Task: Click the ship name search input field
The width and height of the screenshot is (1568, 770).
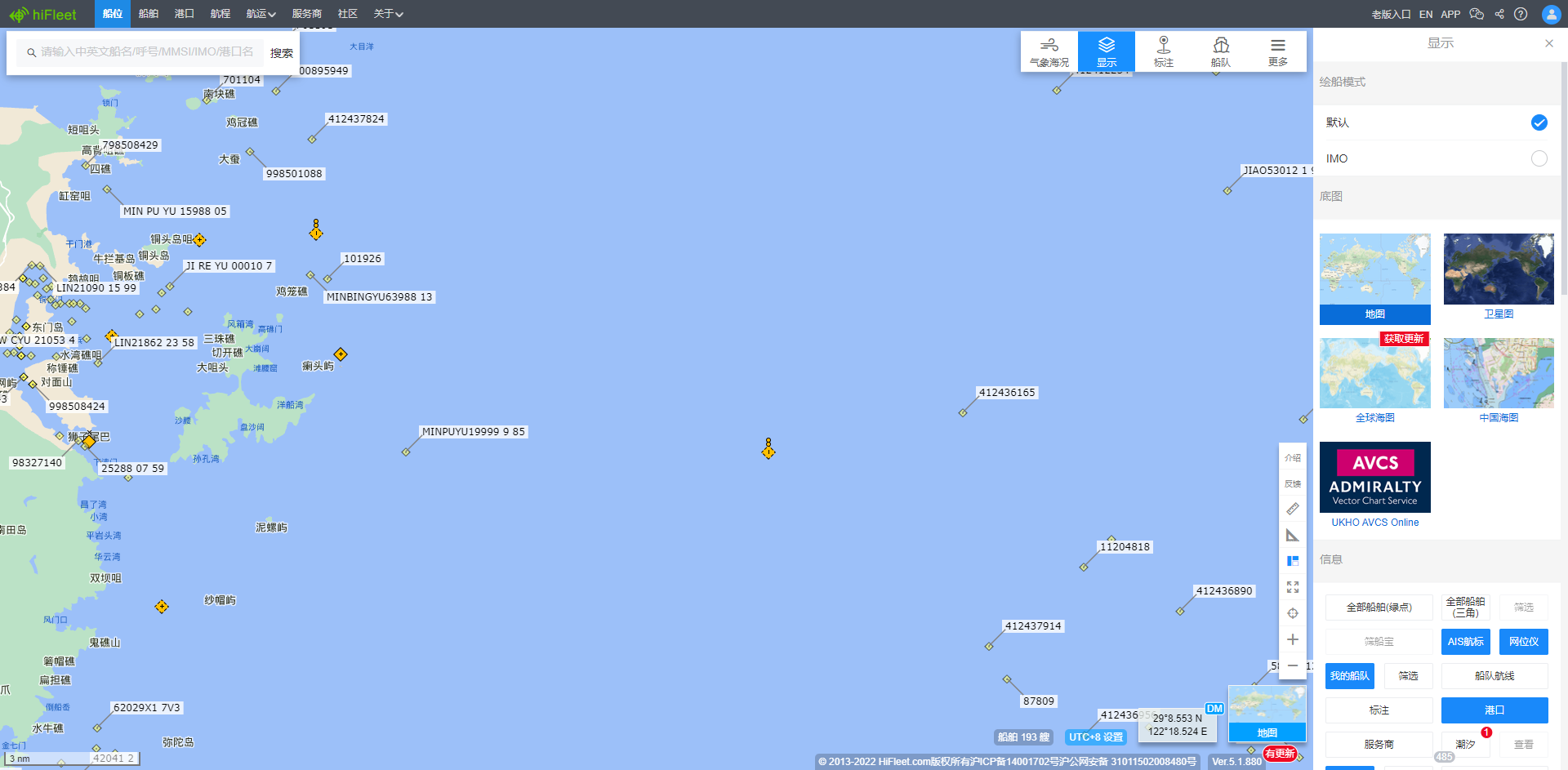Action: 140,52
